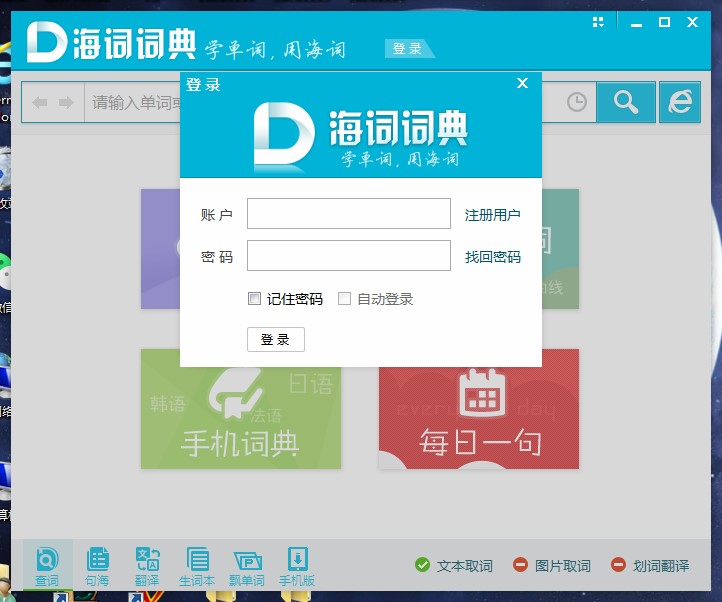Open the purple tile behind dialog
The image size is (722, 602).
click(x=160, y=249)
